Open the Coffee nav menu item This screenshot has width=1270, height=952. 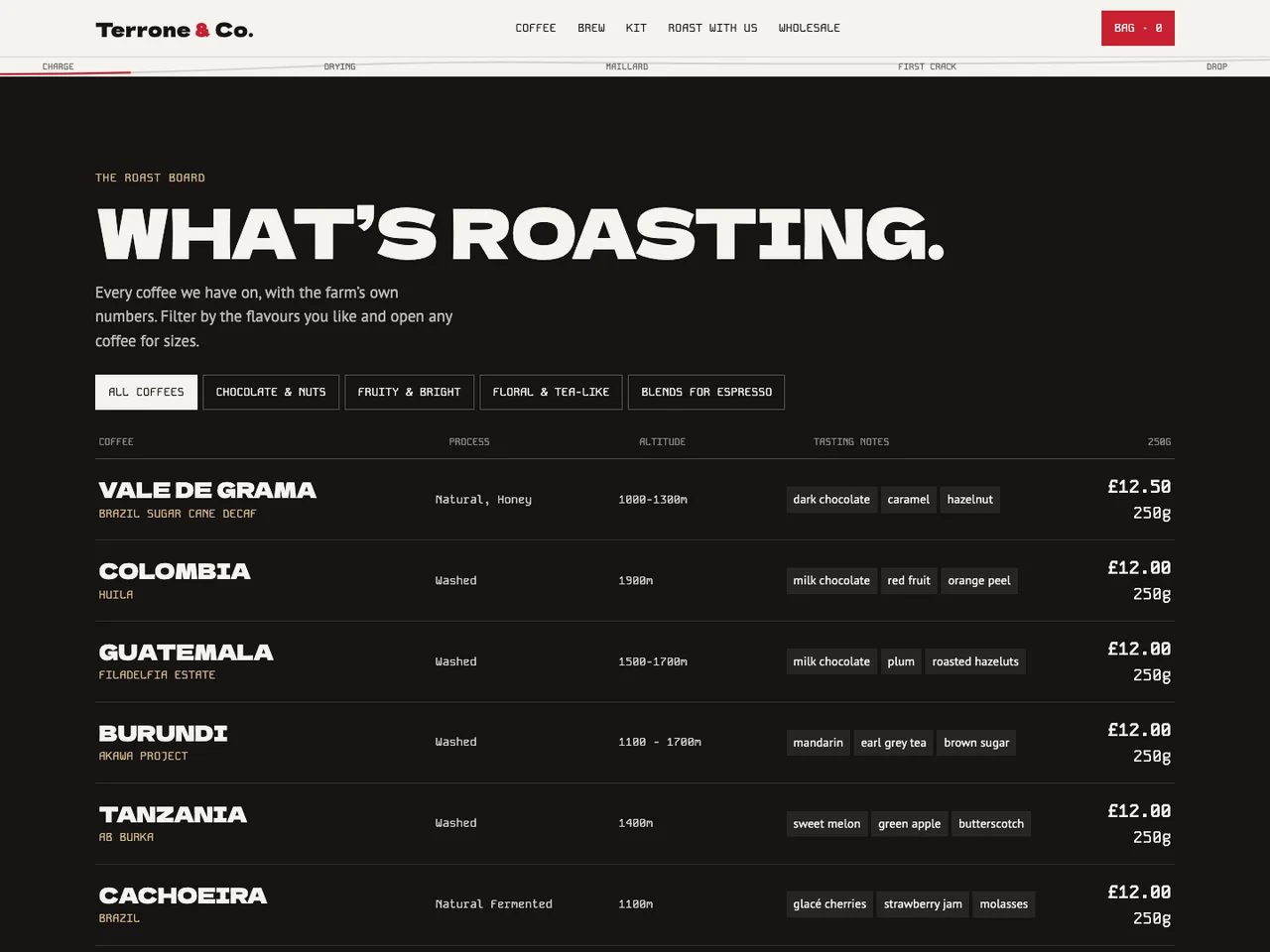coord(536,28)
